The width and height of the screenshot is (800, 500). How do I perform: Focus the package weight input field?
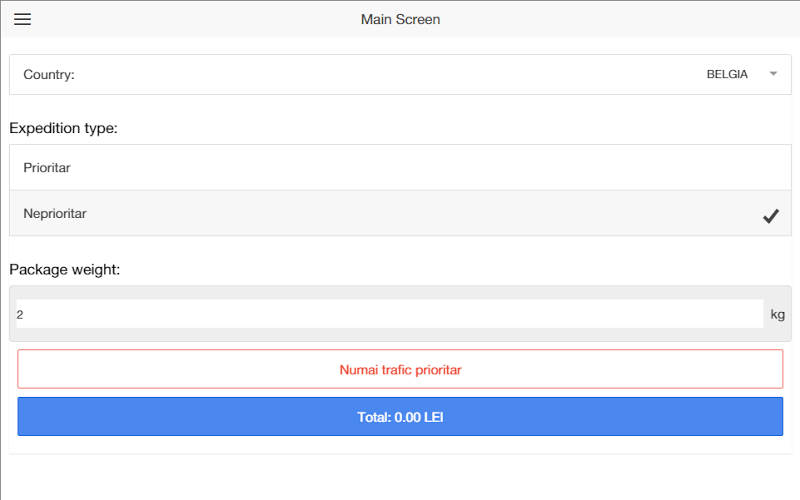click(x=390, y=314)
